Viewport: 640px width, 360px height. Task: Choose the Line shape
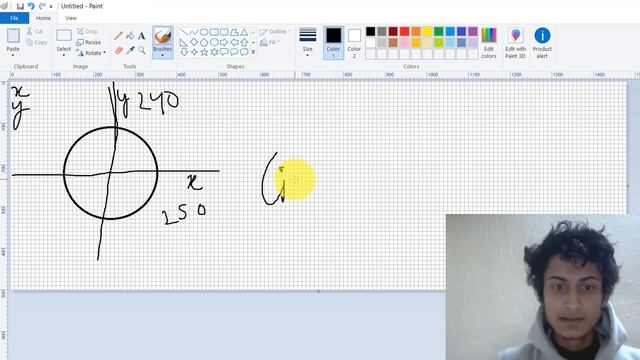[x=184, y=32]
